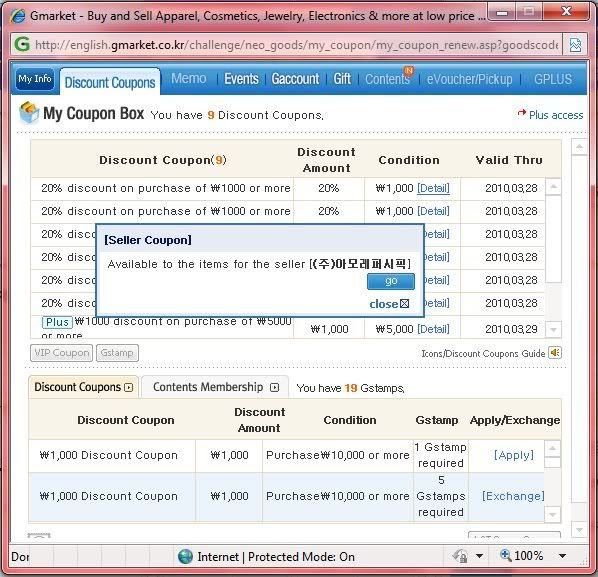Click the Korean seller name in popup
The height and width of the screenshot is (577, 598).
pyautogui.click(x=360, y=264)
